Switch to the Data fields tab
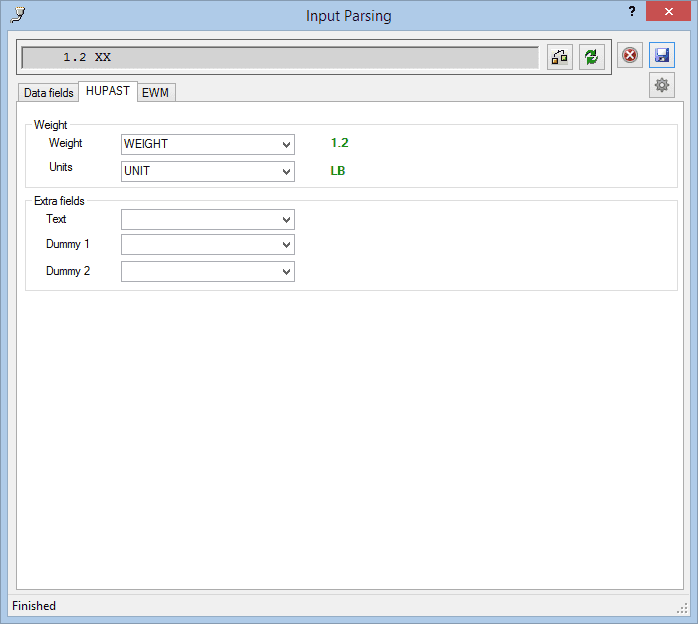Image resolution: width=698 pixels, height=624 pixels. click(49, 93)
